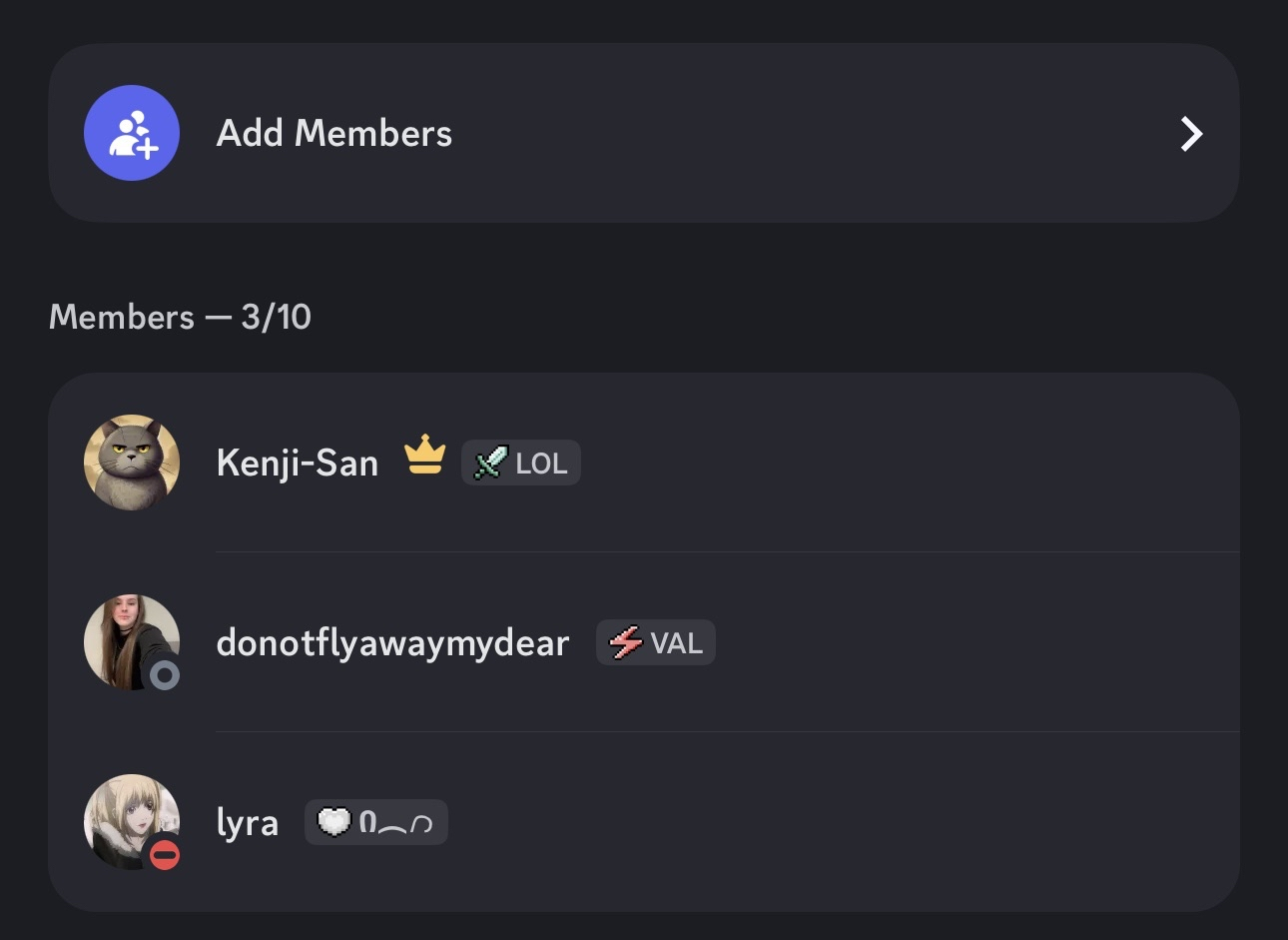Open Kenji-San's grumpy cat avatar
The image size is (1288, 940).
click(131, 463)
